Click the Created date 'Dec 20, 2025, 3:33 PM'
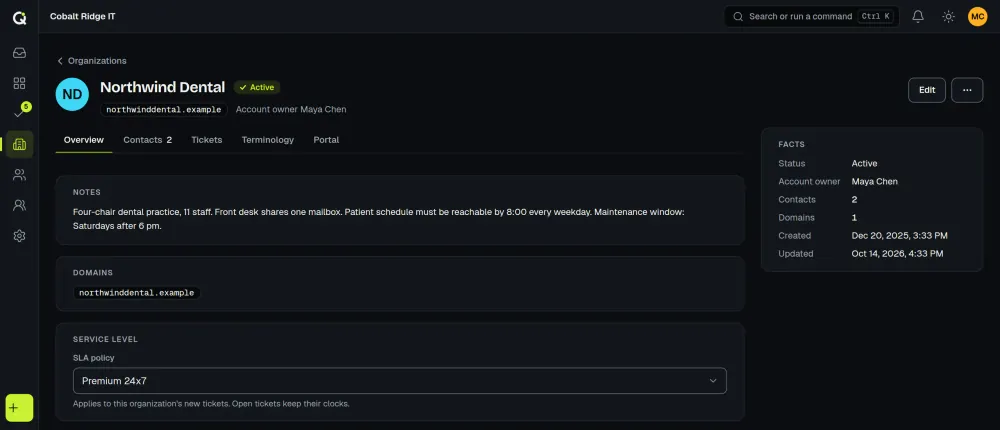Screen dimensions: 1000x430 point(899,235)
